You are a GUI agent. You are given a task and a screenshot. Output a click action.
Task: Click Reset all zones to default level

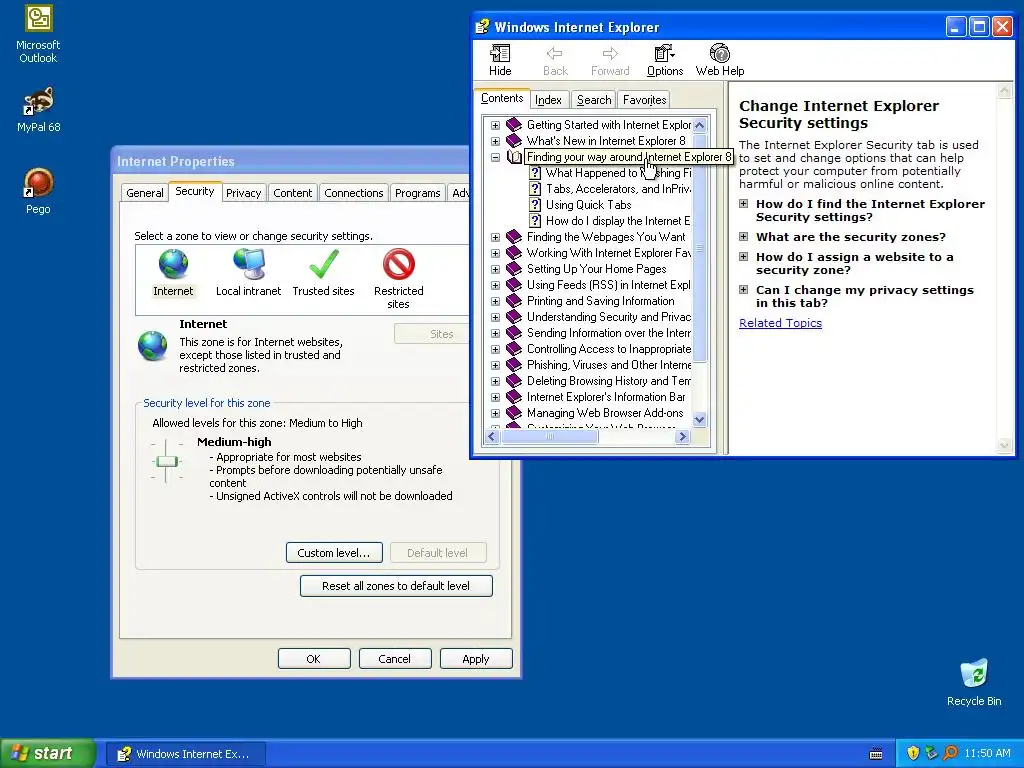[x=396, y=586]
